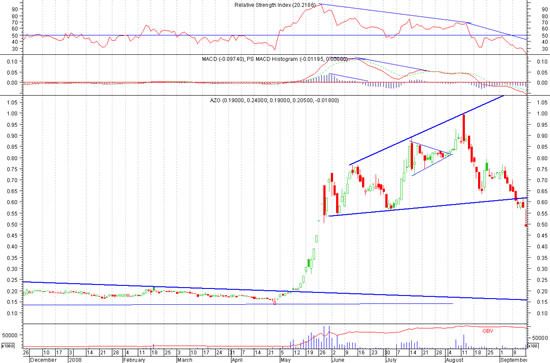This screenshot has width=550, height=363.
Task: Click the 90 value on left RSI axis
Action: click(x=15, y=9)
